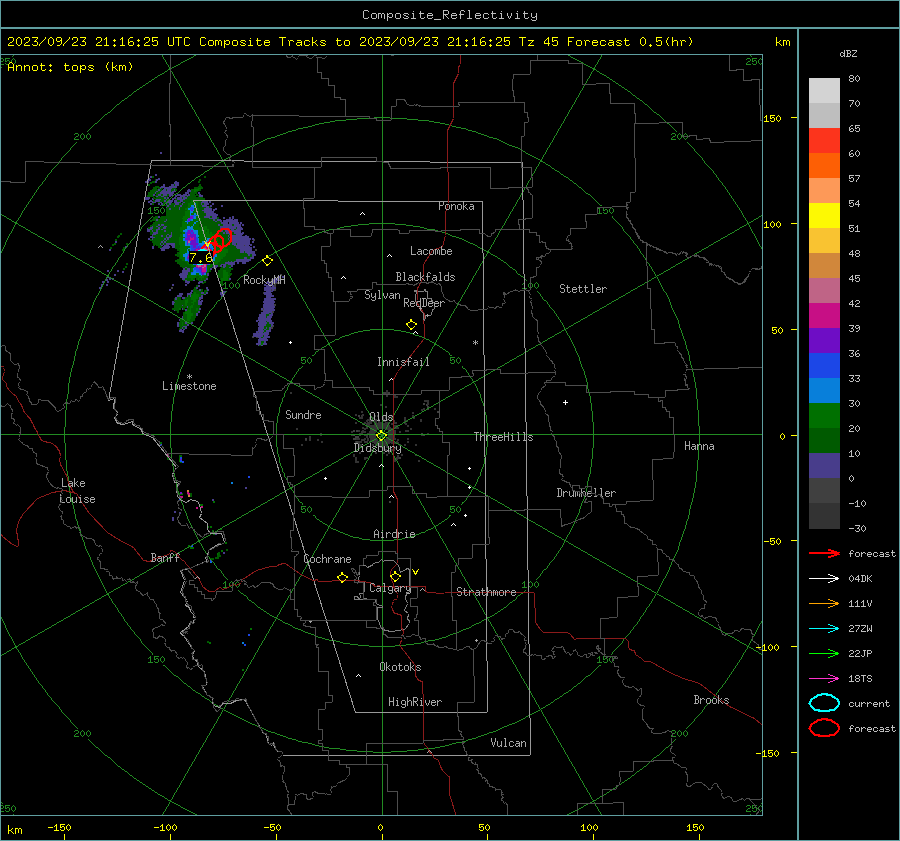Screen dimensions: 900x841
Task: Click the cyan 27ZW arrow in legend
Action: (x=824, y=629)
